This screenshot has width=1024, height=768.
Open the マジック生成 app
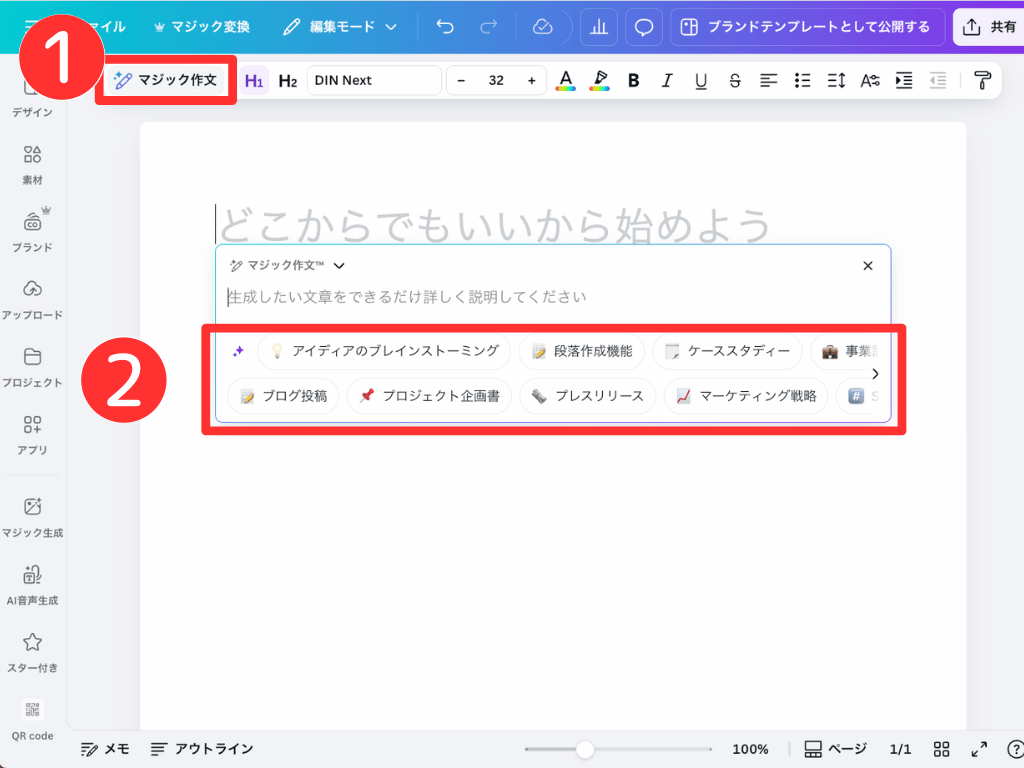coord(32,519)
